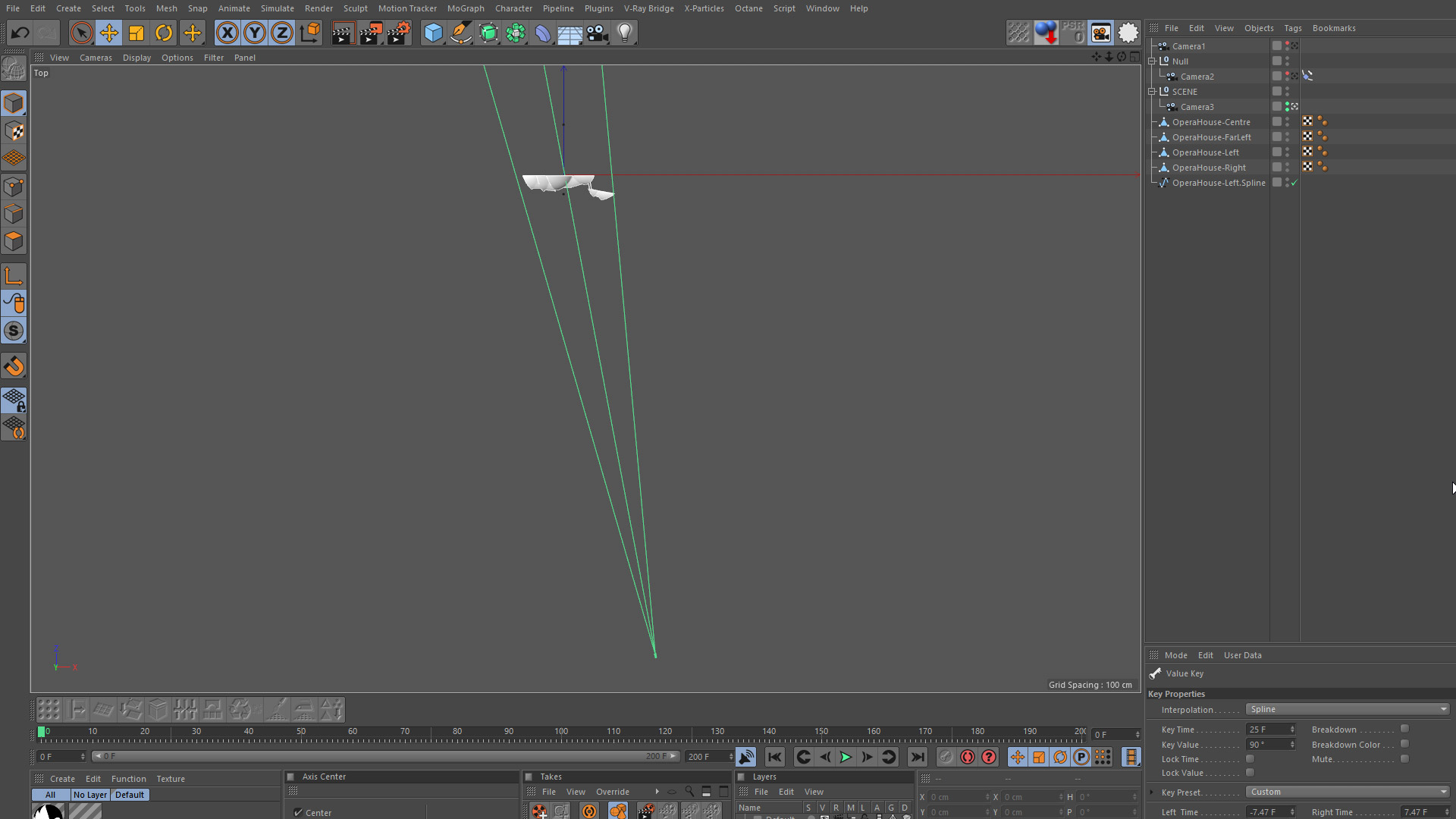Open the viewport Cameras menu
This screenshot has width=1456, height=819.
pyautogui.click(x=96, y=58)
